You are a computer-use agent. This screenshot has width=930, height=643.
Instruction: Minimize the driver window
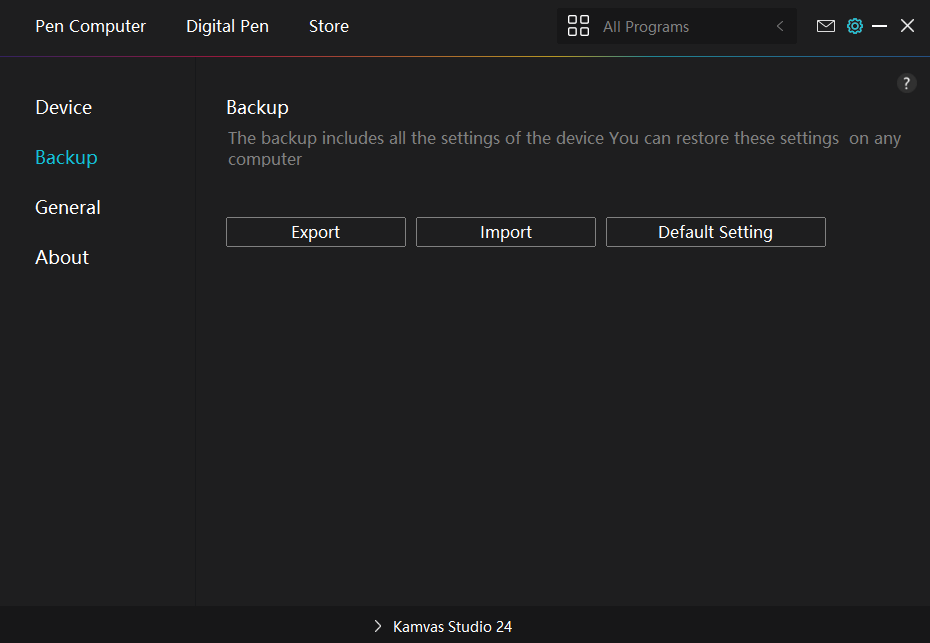coord(880,26)
